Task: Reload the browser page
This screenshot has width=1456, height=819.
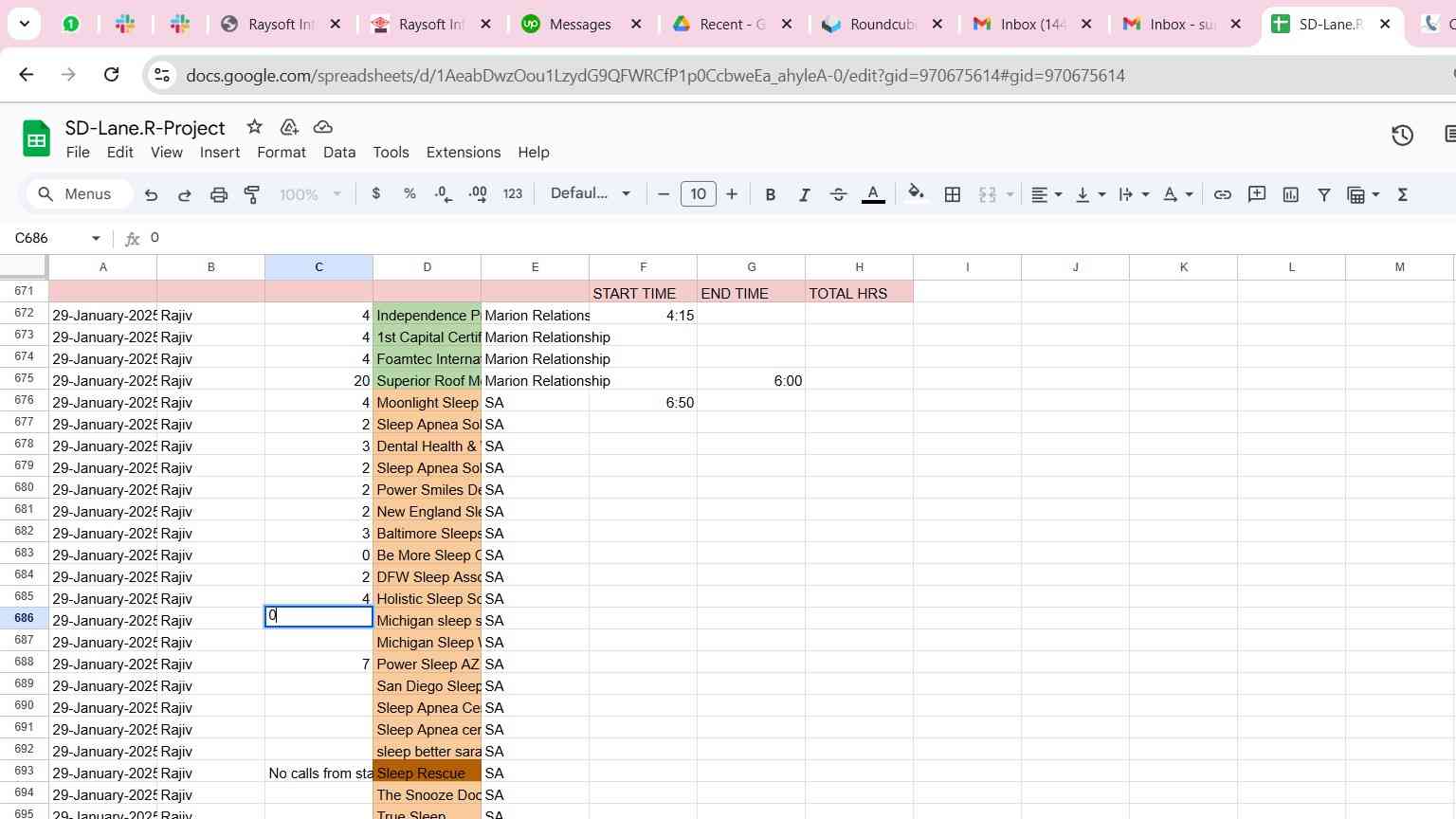Action: click(111, 74)
